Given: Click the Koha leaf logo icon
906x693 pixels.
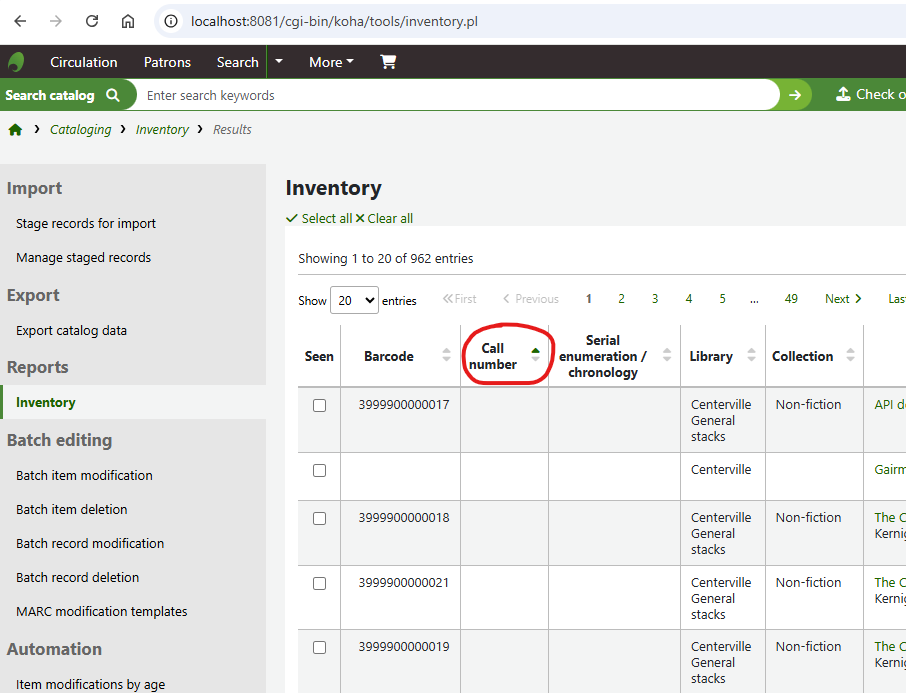Looking at the screenshot, I should click(16, 62).
